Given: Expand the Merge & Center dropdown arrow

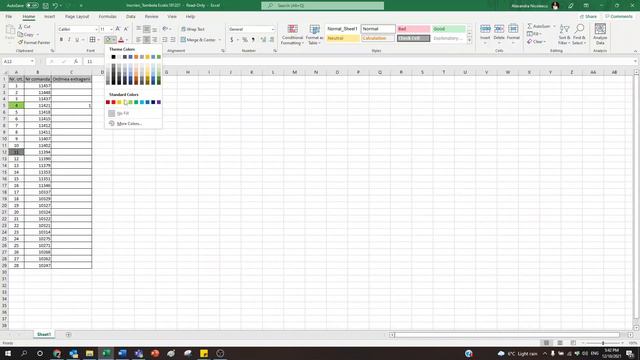Looking at the screenshot, I should (x=220, y=40).
